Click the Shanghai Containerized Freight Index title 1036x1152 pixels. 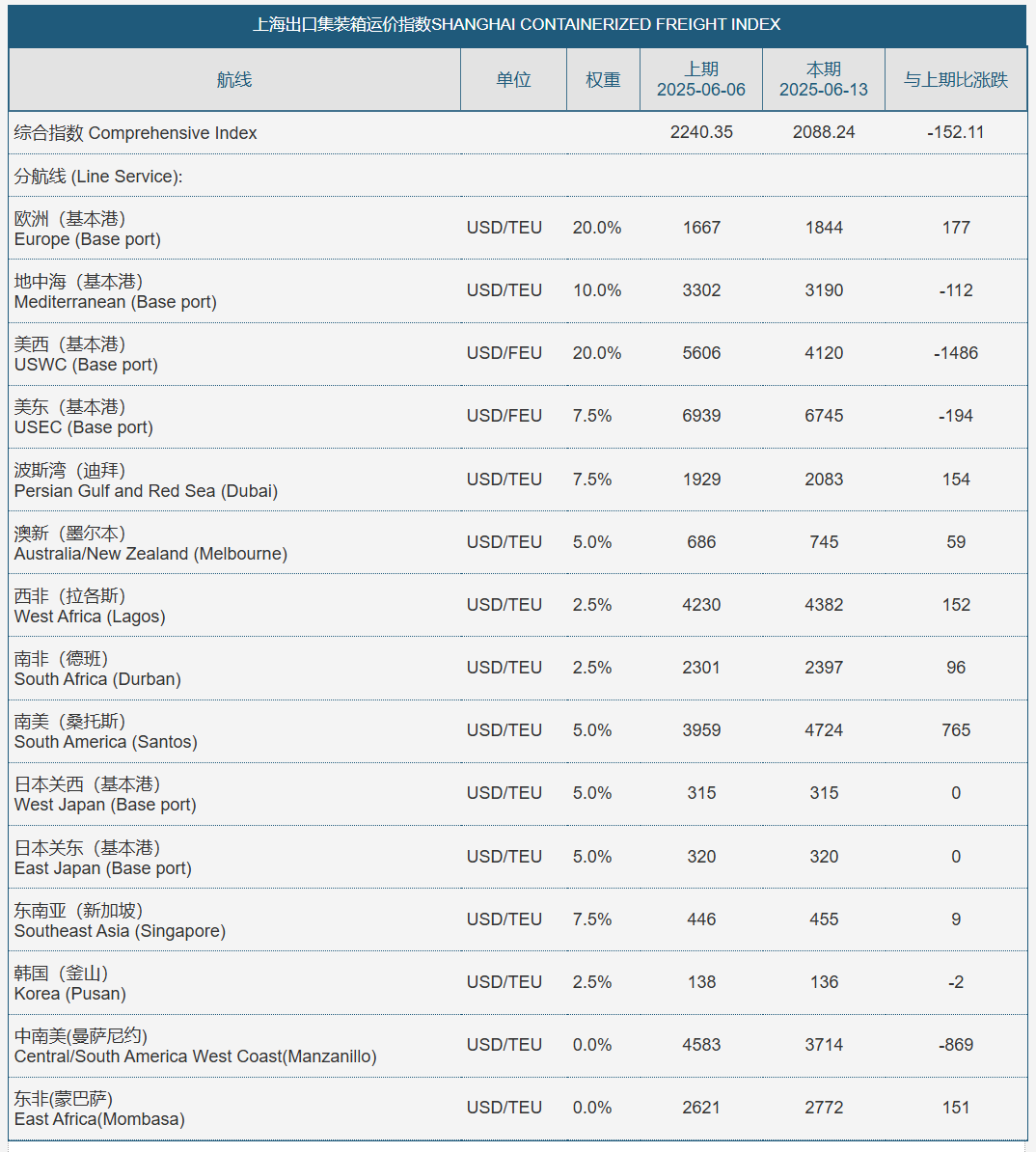point(516,24)
